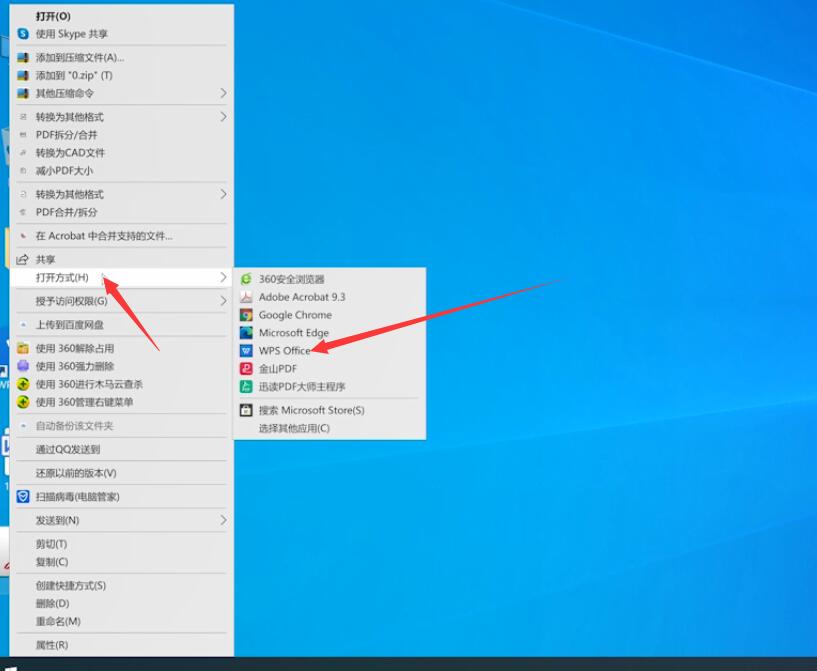Choose 重命名(M)

coord(121,621)
